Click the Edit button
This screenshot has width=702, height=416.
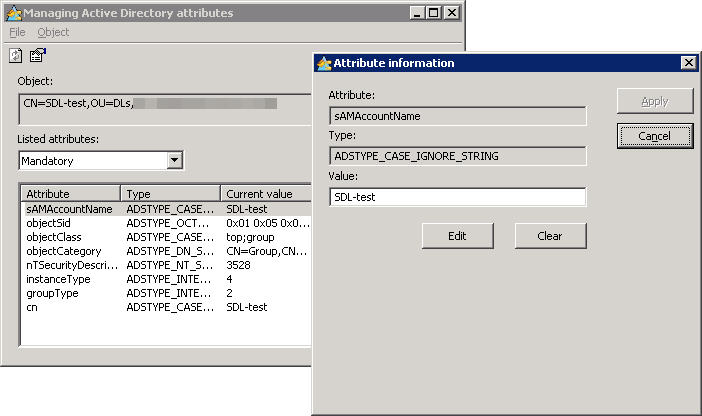coord(457,236)
